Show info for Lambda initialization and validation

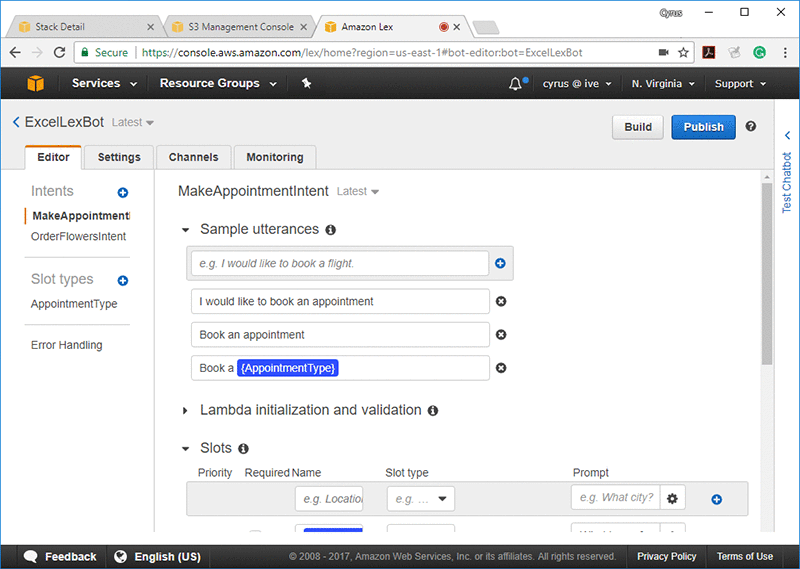coord(433,411)
